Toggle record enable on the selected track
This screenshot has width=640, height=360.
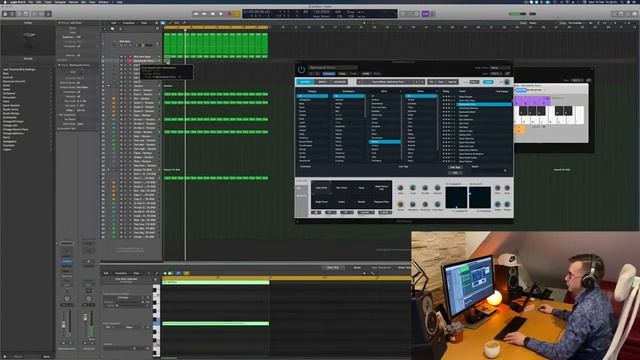[x=130, y=61]
